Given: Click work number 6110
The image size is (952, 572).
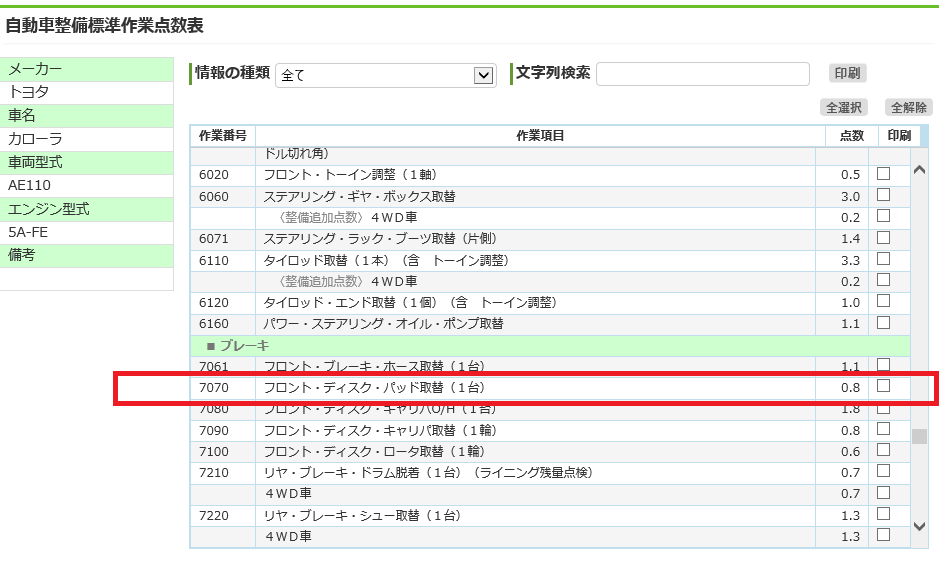Looking at the screenshot, I should (x=214, y=260).
